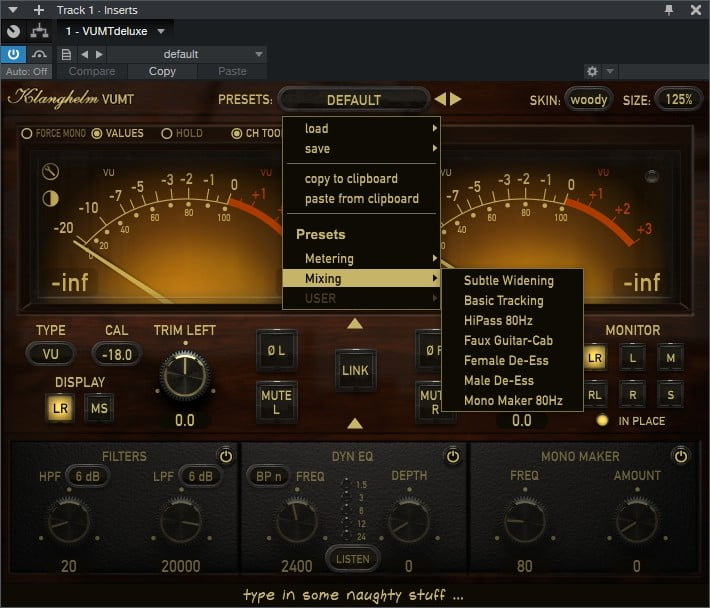Open the TYPE VU selector
This screenshot has height=608, width=710.
point(50,354)
